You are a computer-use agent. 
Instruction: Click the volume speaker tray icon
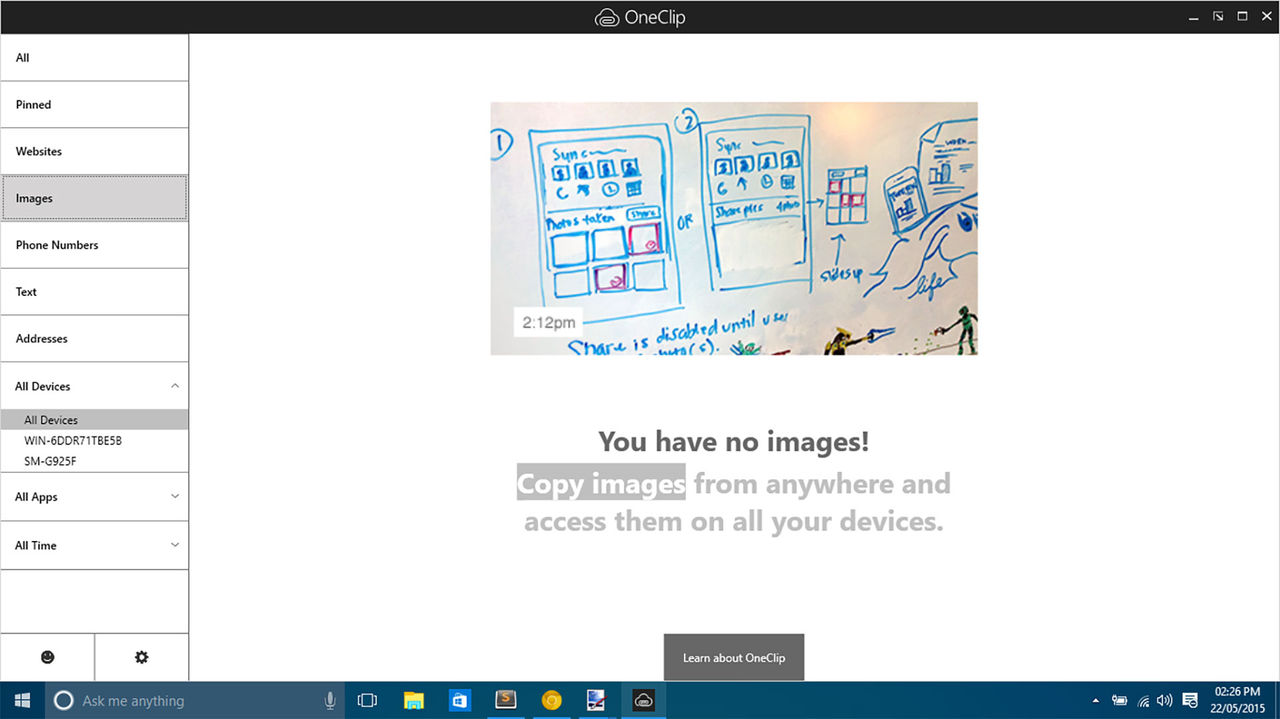[1165, 701]
